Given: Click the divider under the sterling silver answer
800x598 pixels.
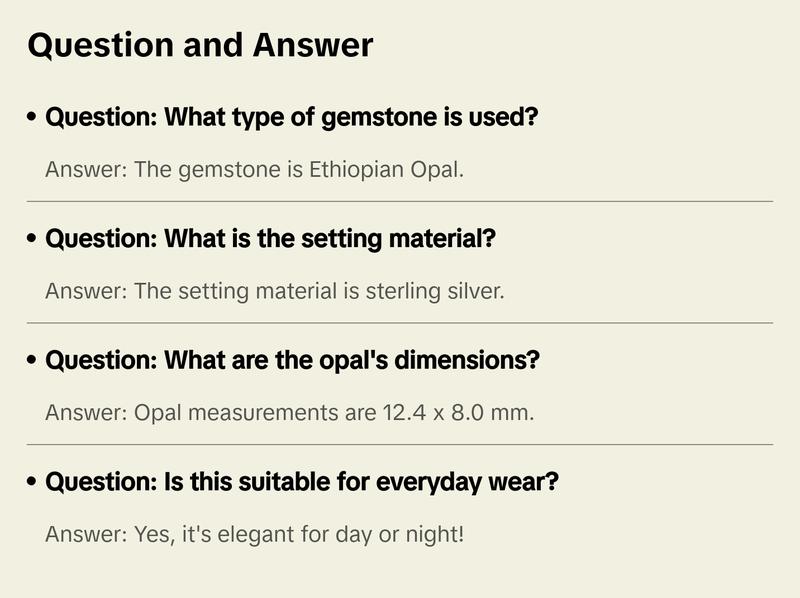Looking at the screenshot, I should point(400,323).
